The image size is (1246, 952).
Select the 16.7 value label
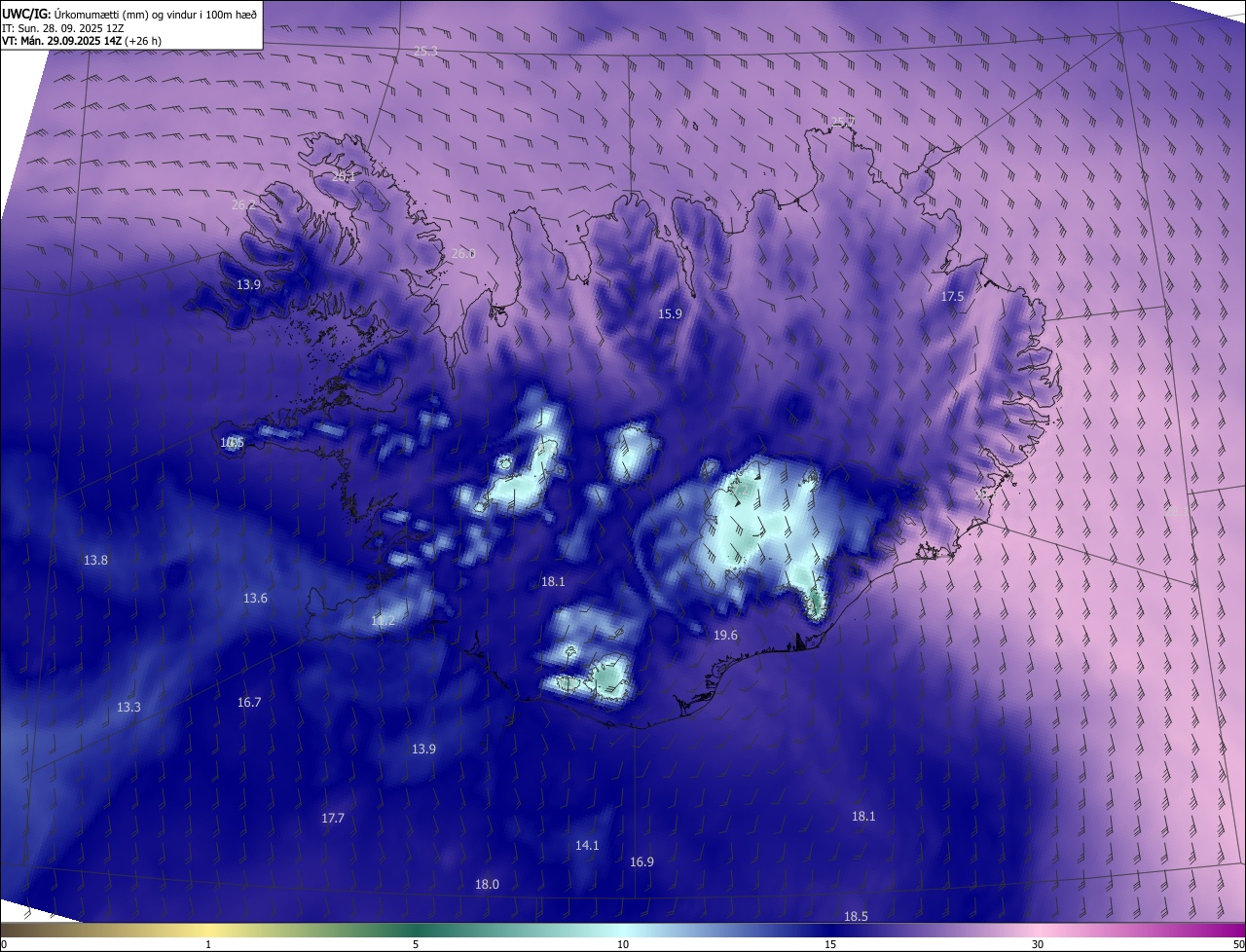coord(249,703)
